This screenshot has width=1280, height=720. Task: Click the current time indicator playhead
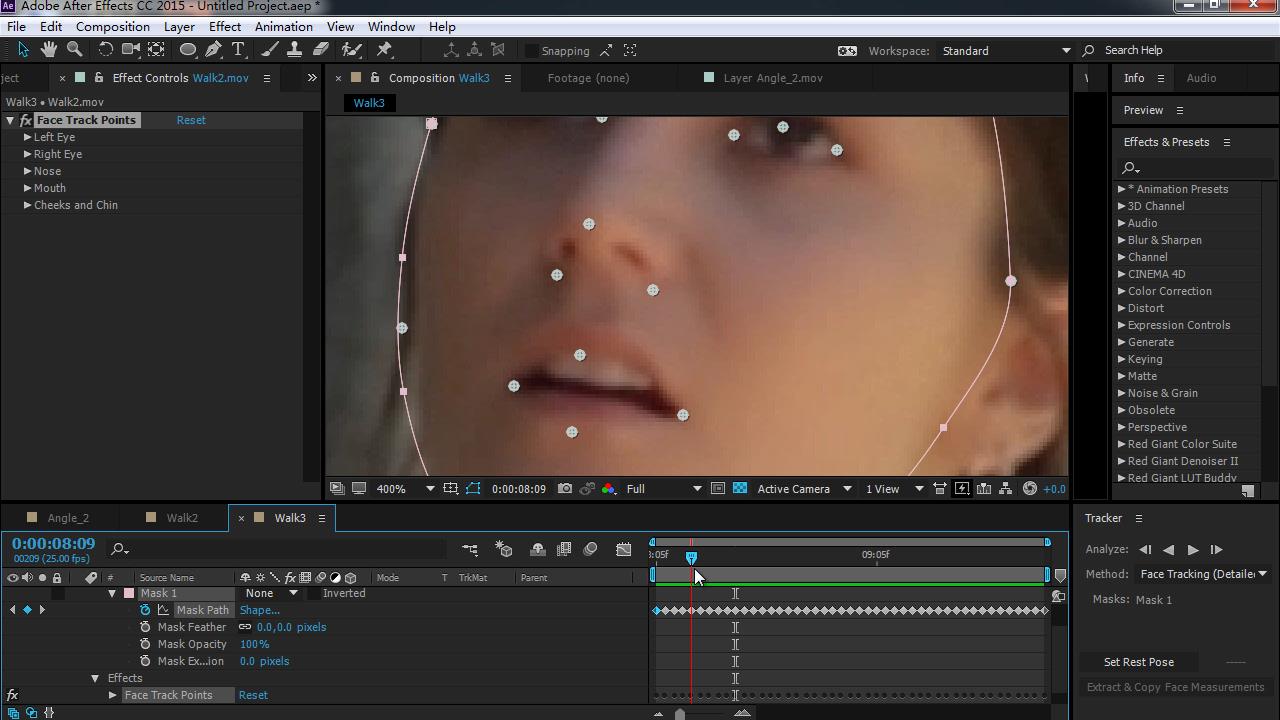pyautogui.click(x=691, y=557)
